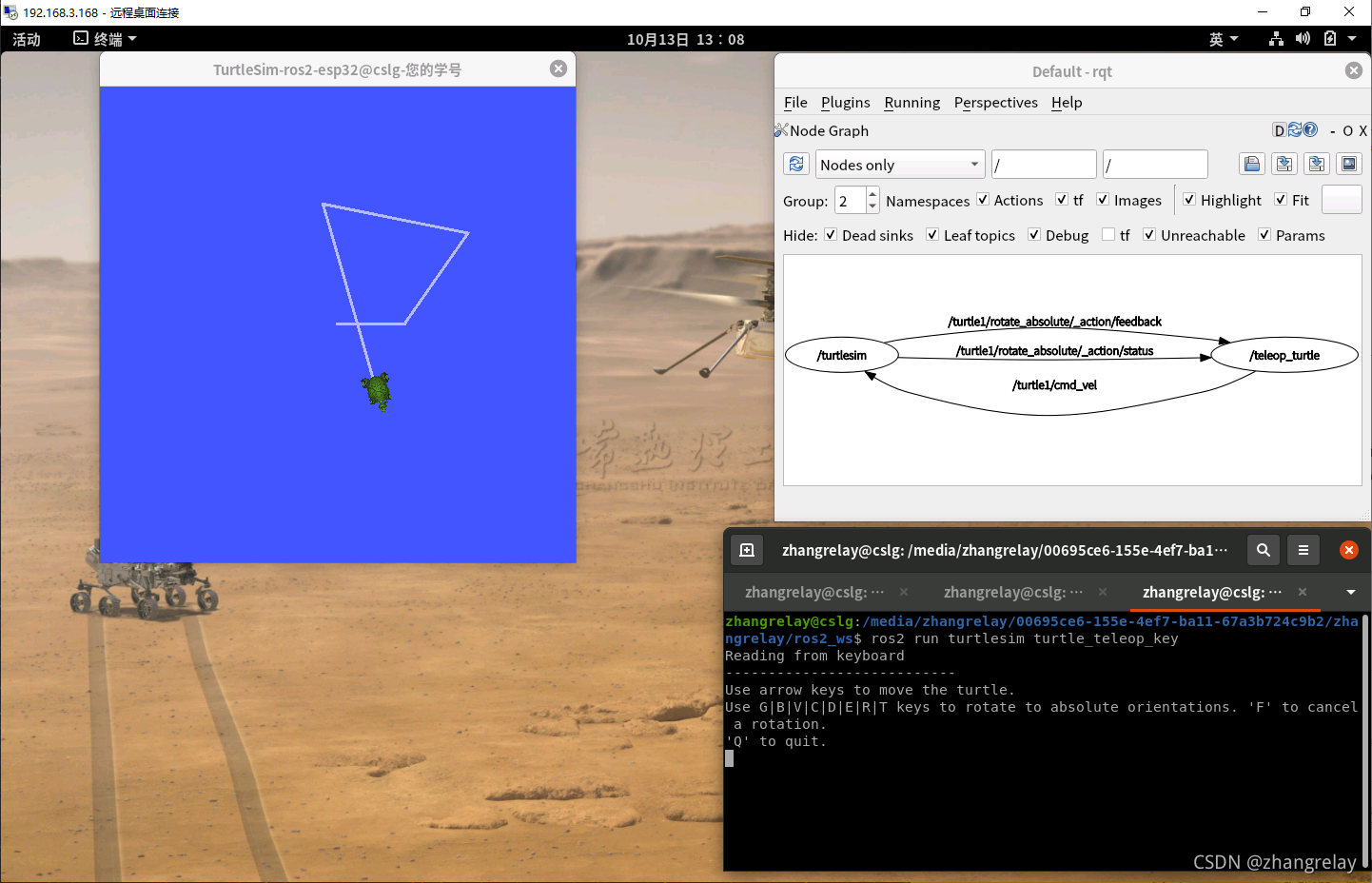
Task: Uncheck Hide Leaf topics
Action: 932,235
